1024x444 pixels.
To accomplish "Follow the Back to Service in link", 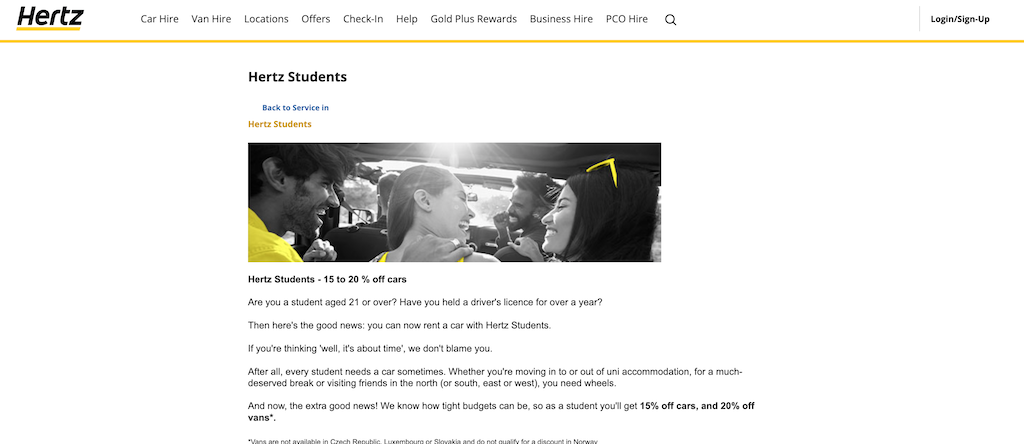I will [295, 108].
